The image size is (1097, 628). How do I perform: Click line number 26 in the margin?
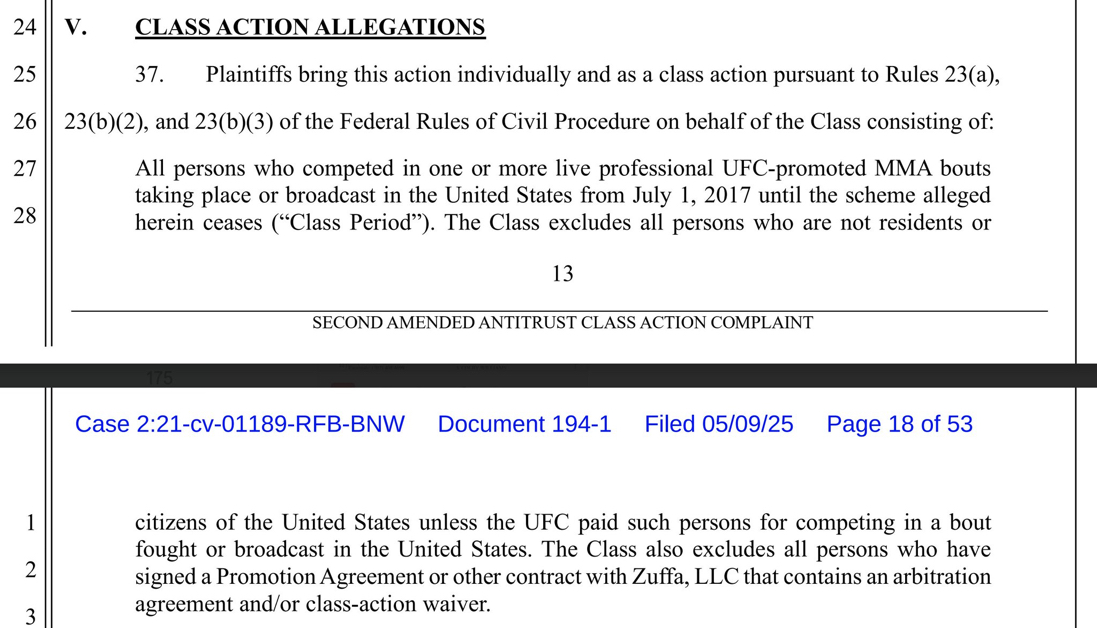[25, 122]
